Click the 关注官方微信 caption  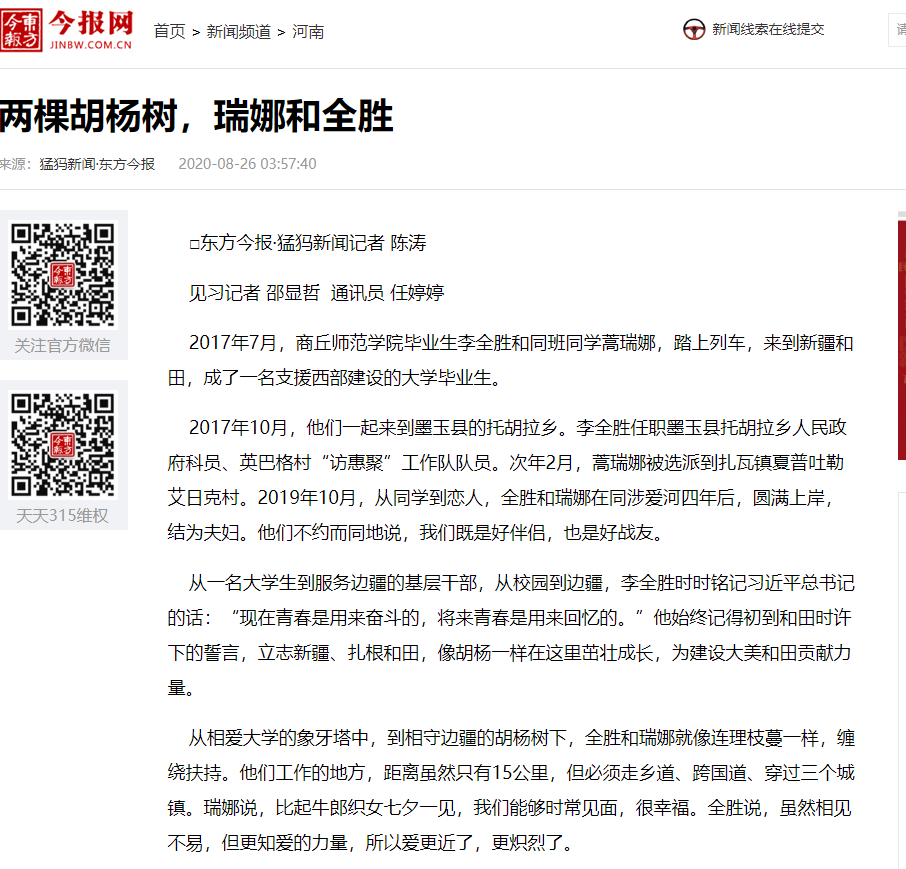click(63, 346)
